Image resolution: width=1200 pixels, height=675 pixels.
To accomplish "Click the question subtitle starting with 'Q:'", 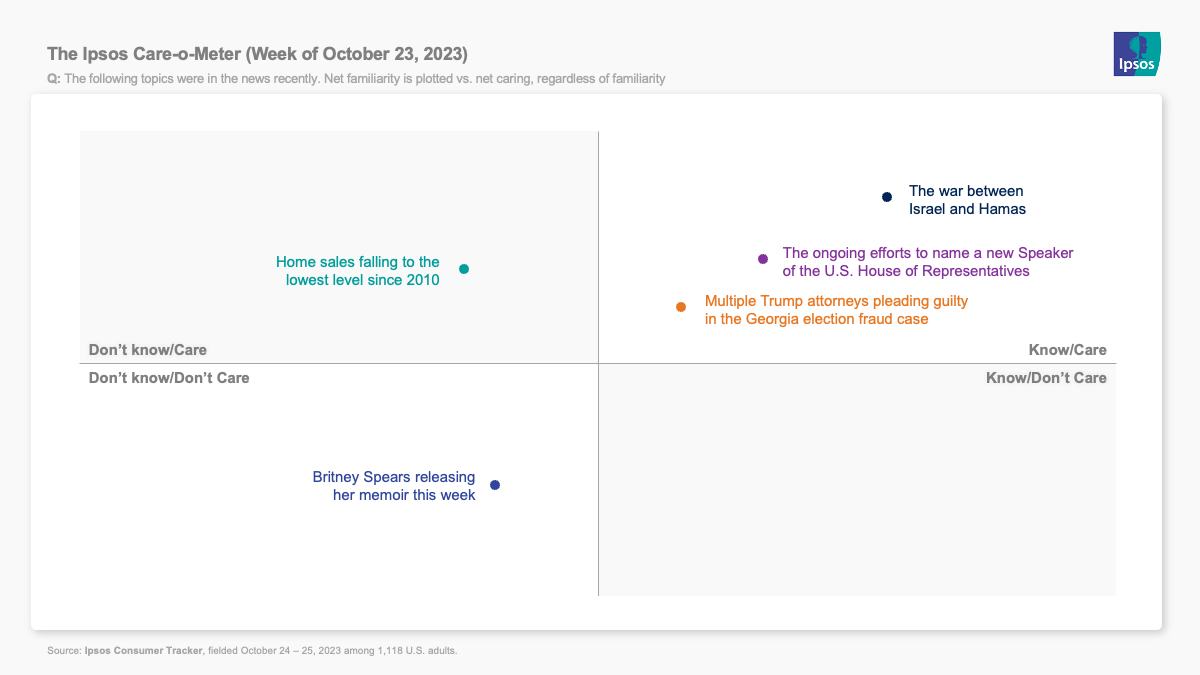I will pos(356,78).
